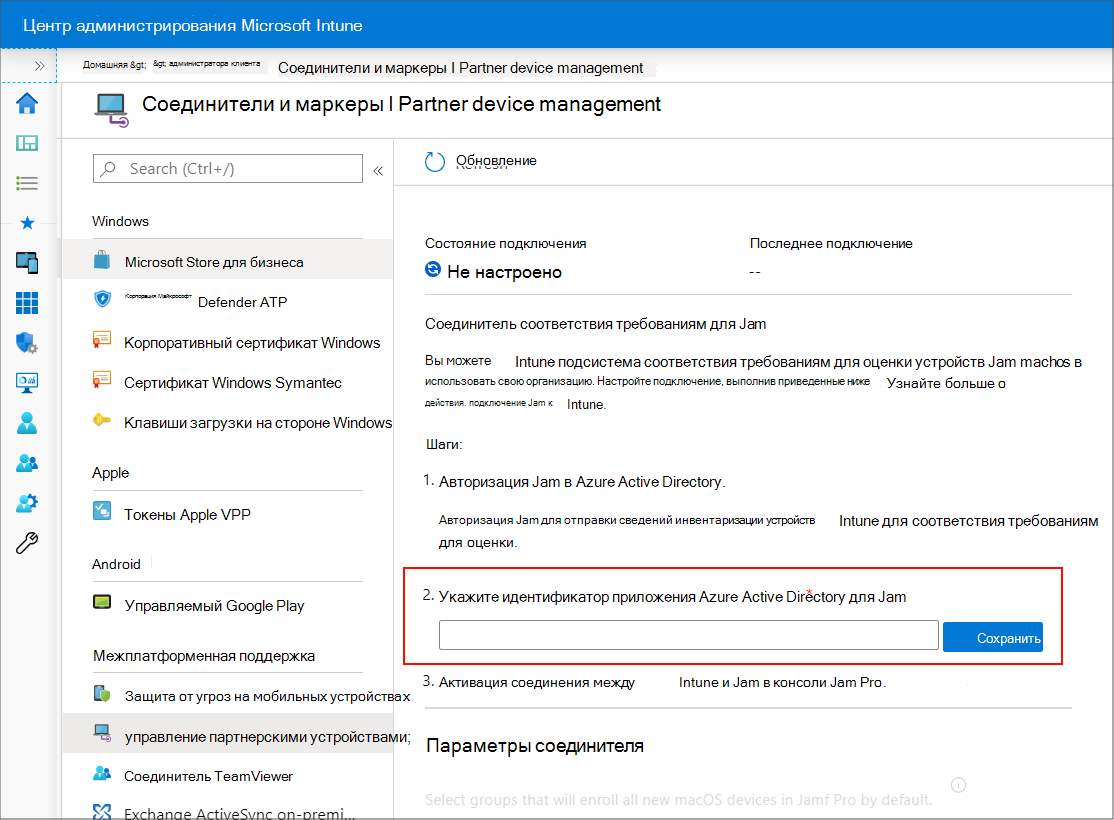
Task: Open the All services list icon
Action: click(27, 183)
